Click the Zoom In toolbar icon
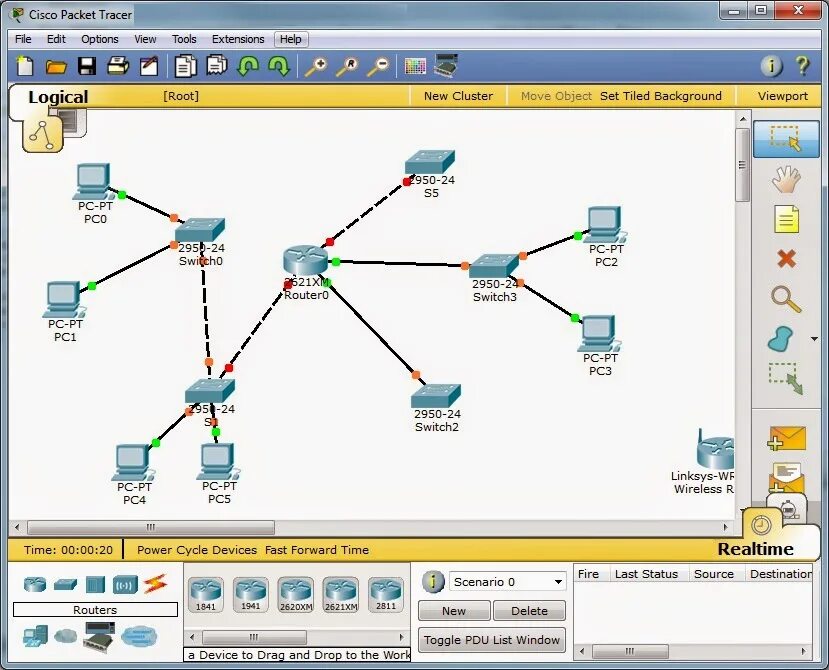The width and height of the screenshot is (829, 670). click(318, 65)
